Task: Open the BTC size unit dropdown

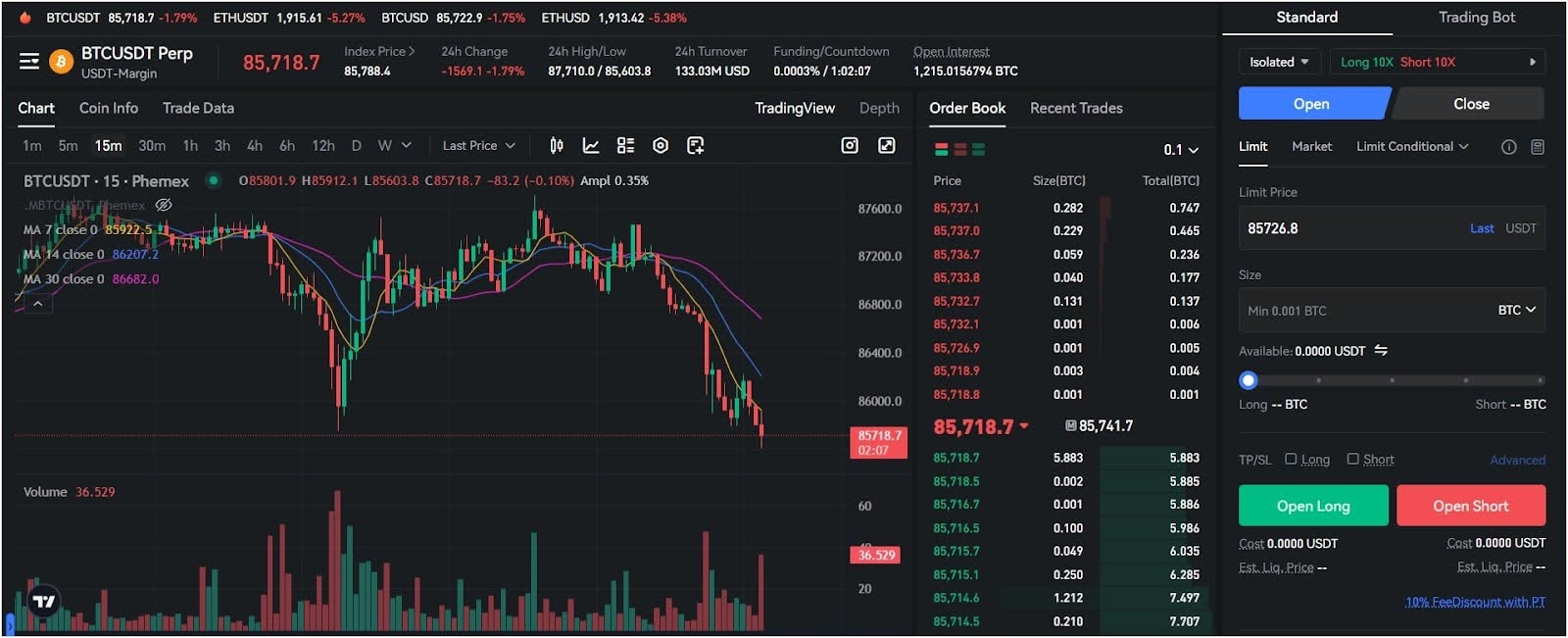Action: click(x=1516, y=310)
